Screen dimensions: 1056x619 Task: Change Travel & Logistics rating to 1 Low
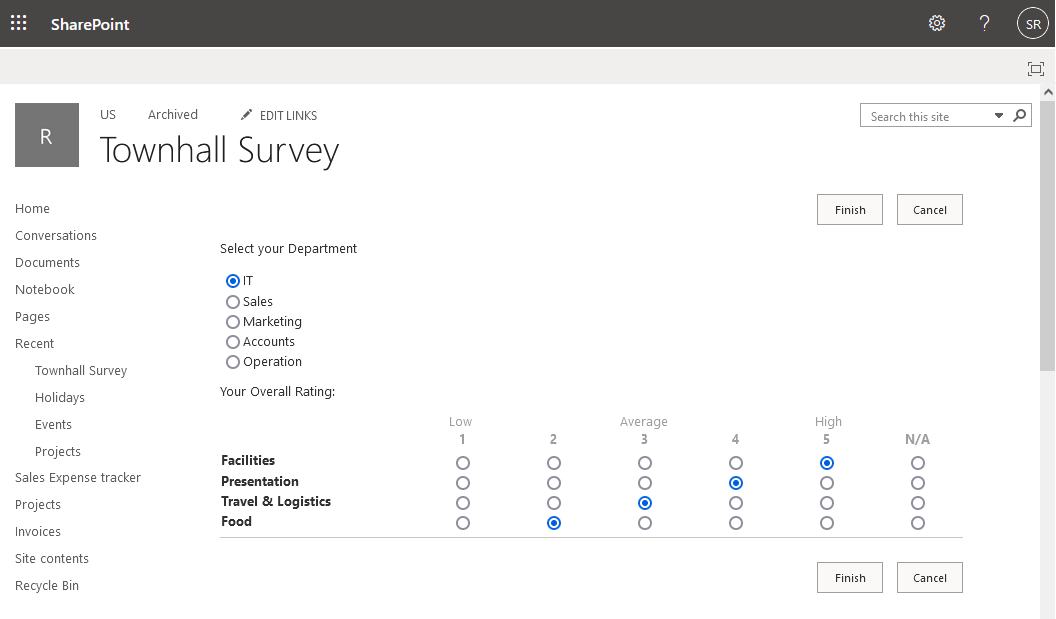pyautogui.click(x=462, y=503)
